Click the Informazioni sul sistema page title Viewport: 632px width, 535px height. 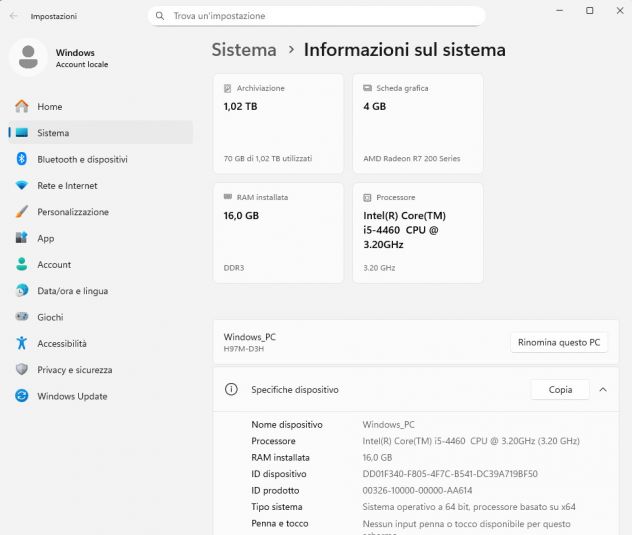click(405, 50)
